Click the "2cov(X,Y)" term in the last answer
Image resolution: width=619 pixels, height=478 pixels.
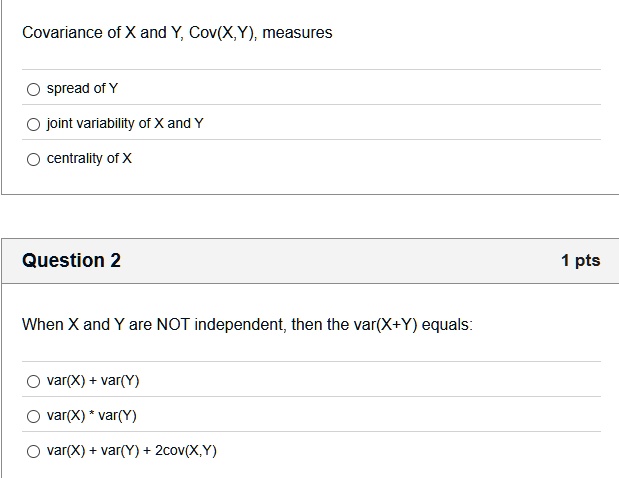(186, 450)
